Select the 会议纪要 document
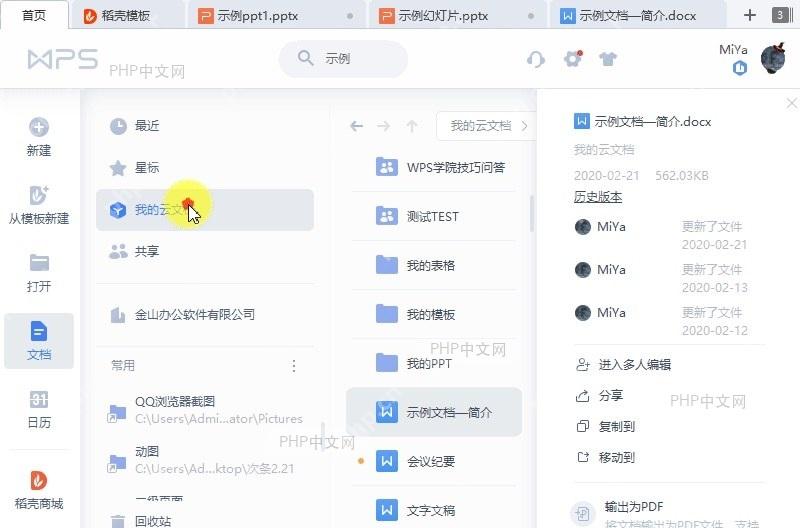This screenshot has height=528, width=800. 434,461
